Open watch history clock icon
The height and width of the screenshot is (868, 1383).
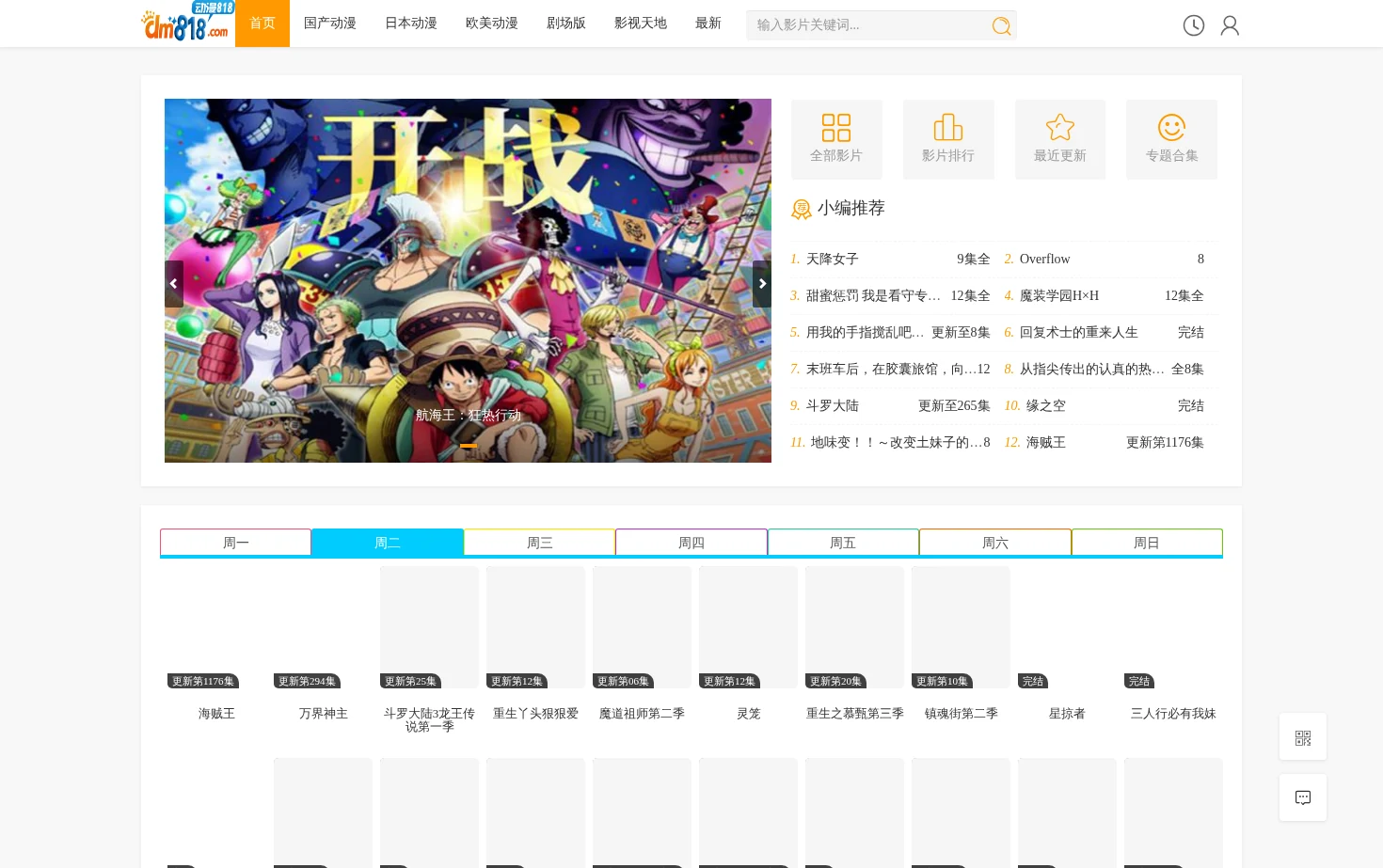tap(1194, 25)
